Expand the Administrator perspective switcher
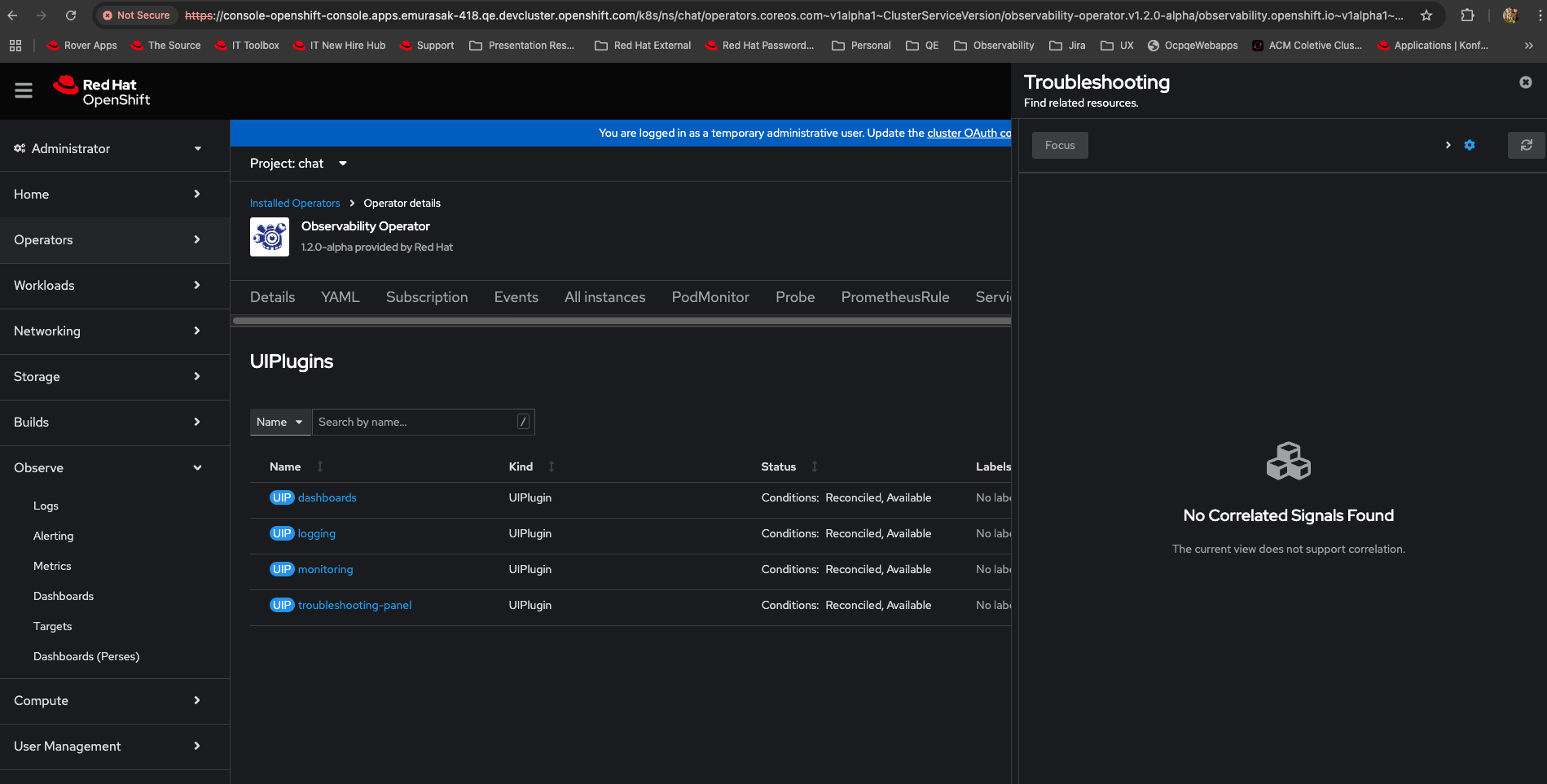The width and height of the screenshot is (1547, 784). pos(108,148)
